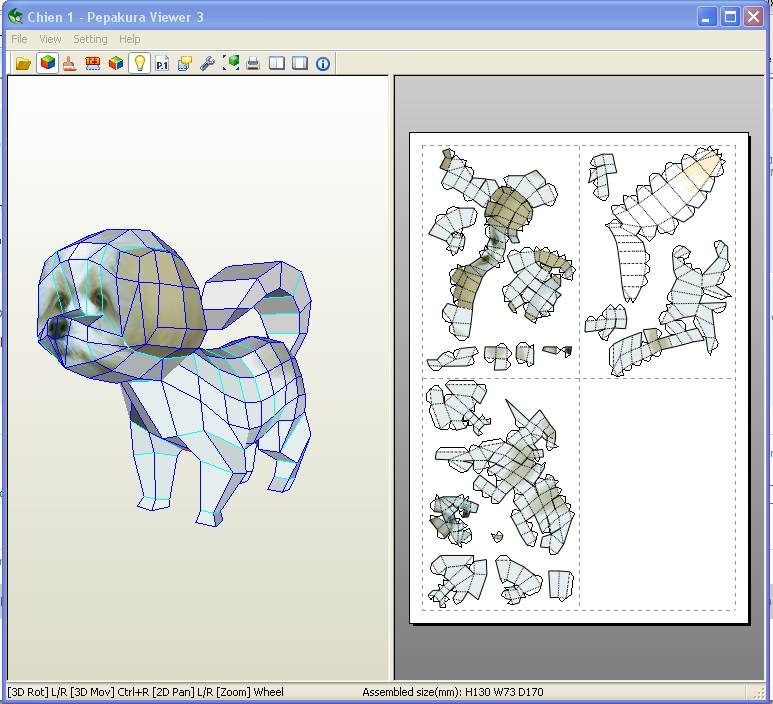Open the Setting menu
This screenshot has height=704, width=773.
point(90,39)
